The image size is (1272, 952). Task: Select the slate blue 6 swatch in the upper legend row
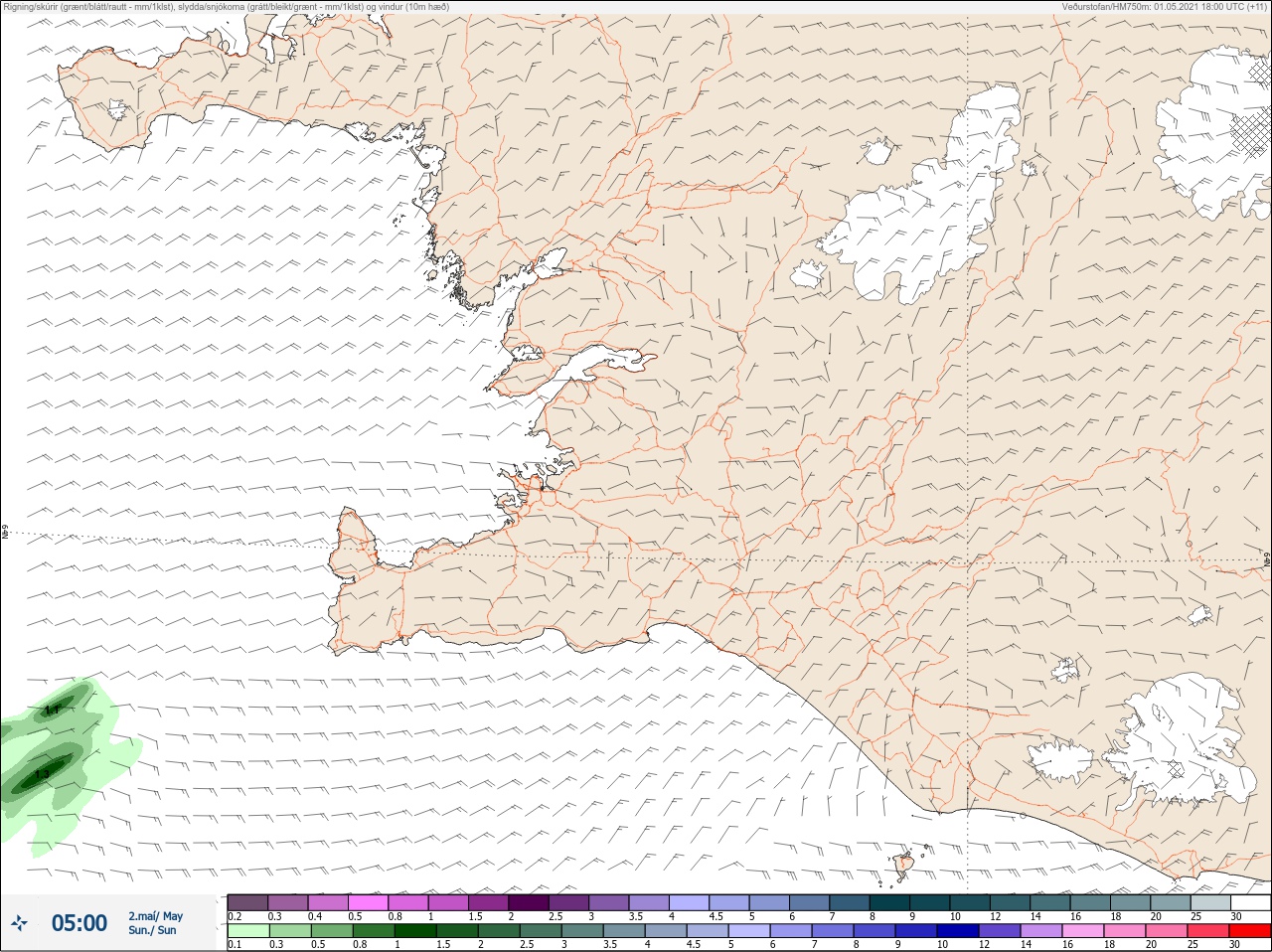(809, 902)
